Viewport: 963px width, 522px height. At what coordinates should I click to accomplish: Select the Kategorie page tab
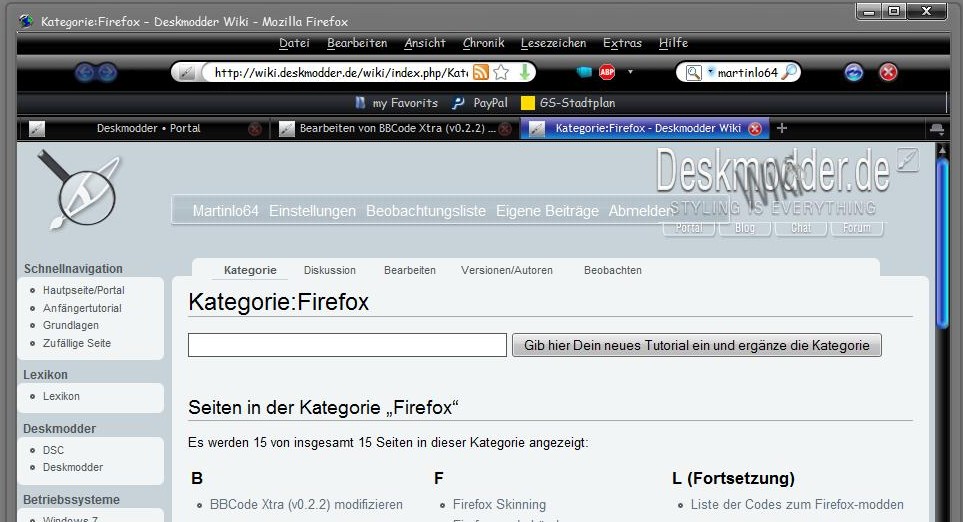pyautogui.click(x=250, y=270)
